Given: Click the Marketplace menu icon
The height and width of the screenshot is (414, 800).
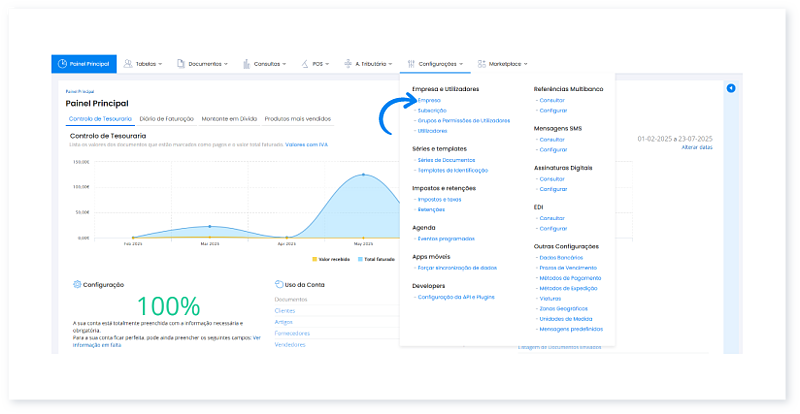Looking at the screenshot, I should [482, 64].
